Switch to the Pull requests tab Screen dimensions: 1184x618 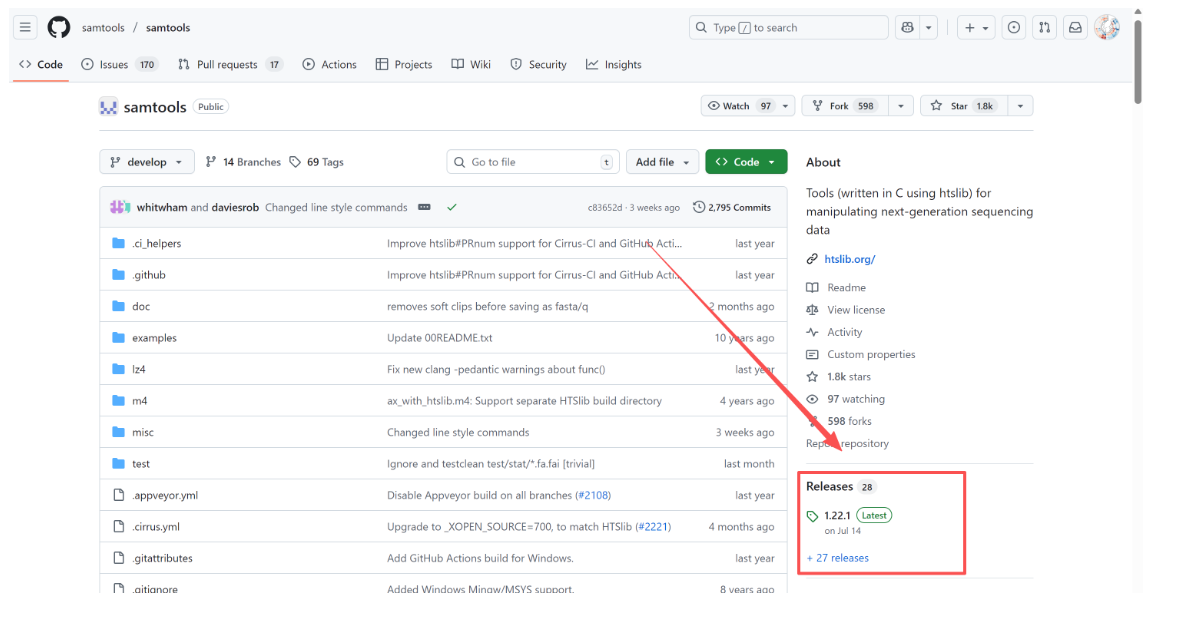point(230,64)
